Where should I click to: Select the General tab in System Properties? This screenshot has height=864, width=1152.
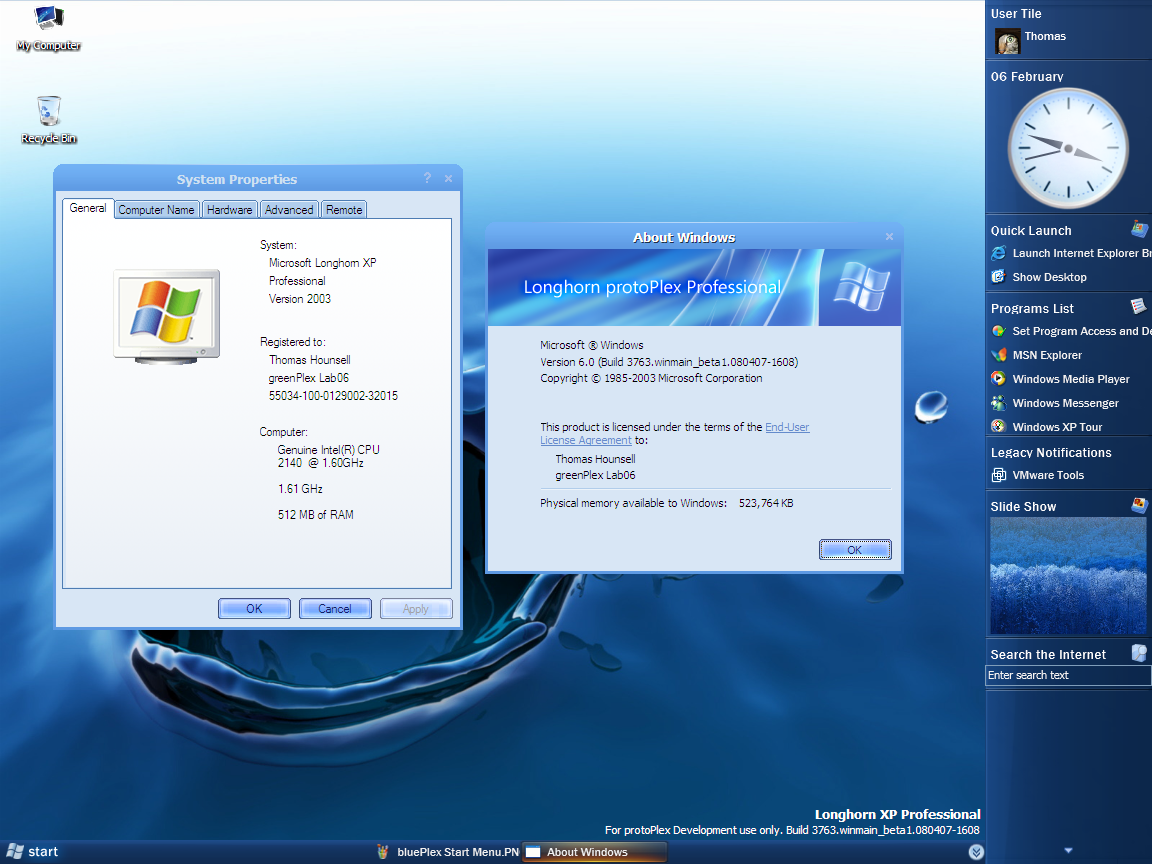coord(88,209)
